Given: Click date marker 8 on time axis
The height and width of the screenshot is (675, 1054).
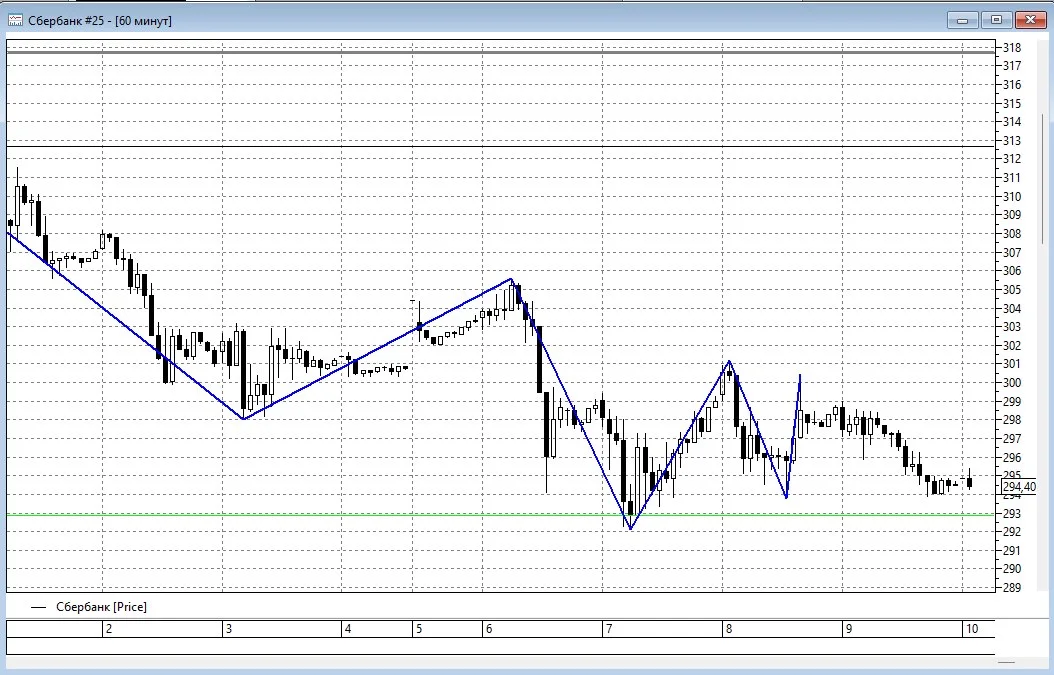Looking at the screenshot, I should tap(729, 629).
